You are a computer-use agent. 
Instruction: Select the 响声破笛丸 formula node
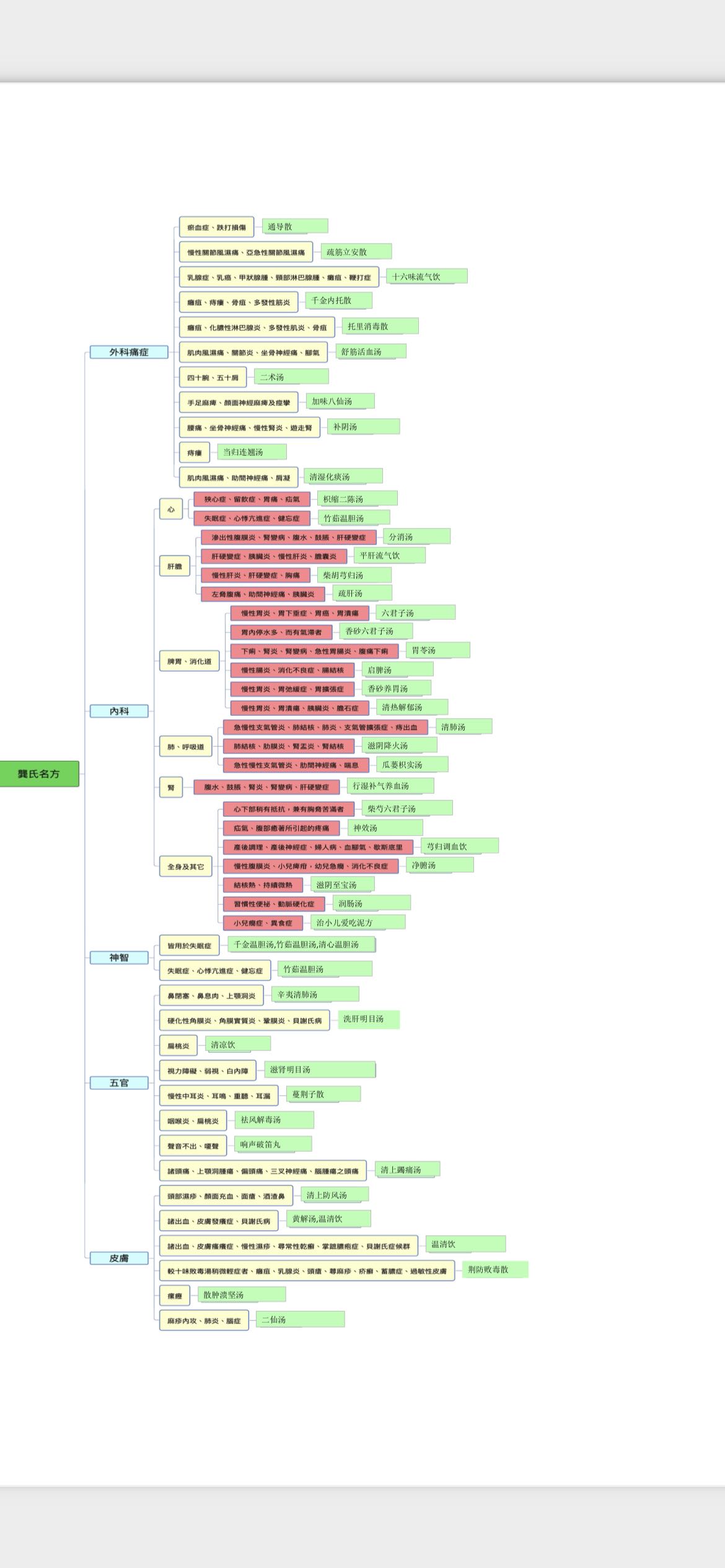click(x=273, y=1144)
